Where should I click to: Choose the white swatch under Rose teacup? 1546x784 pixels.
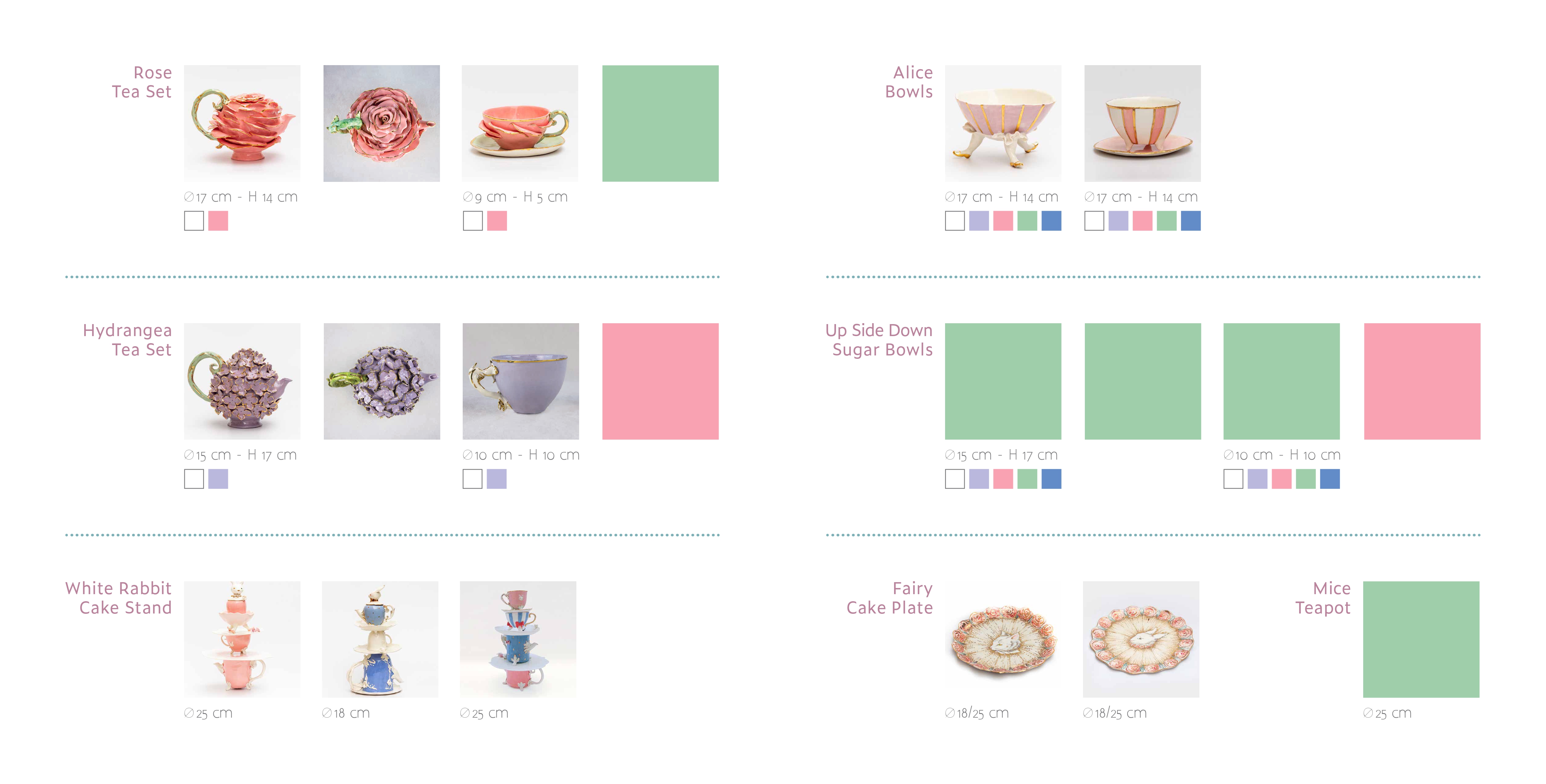click(x=472, y=221)
